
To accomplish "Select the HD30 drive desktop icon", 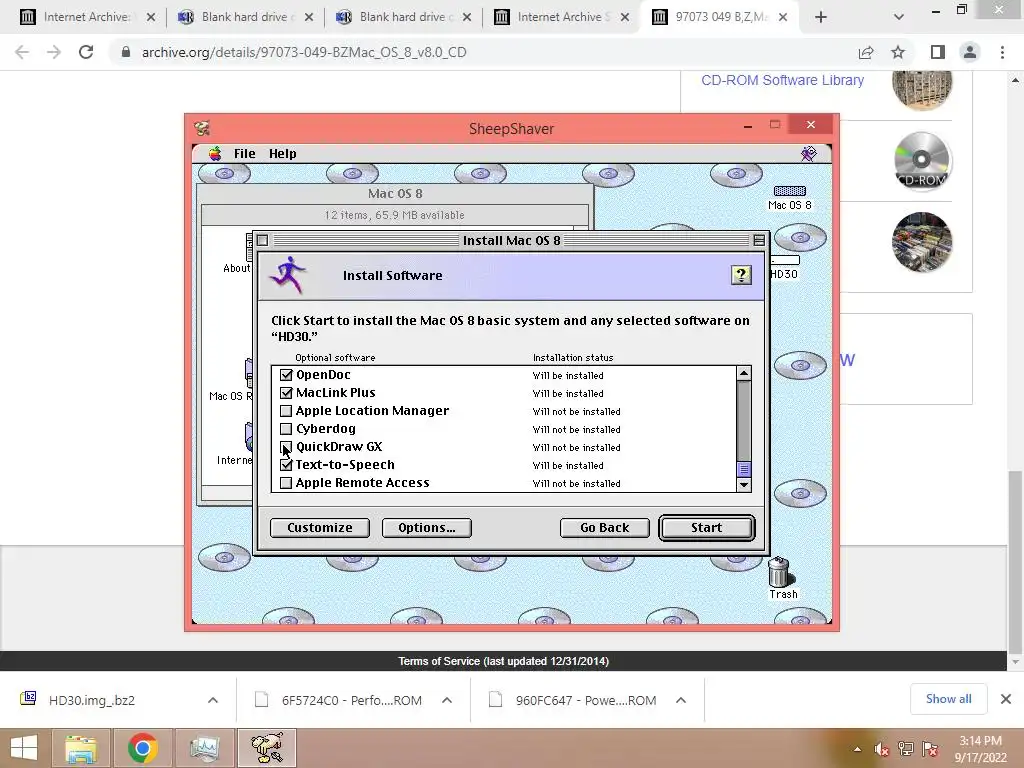I will (784, 267).
